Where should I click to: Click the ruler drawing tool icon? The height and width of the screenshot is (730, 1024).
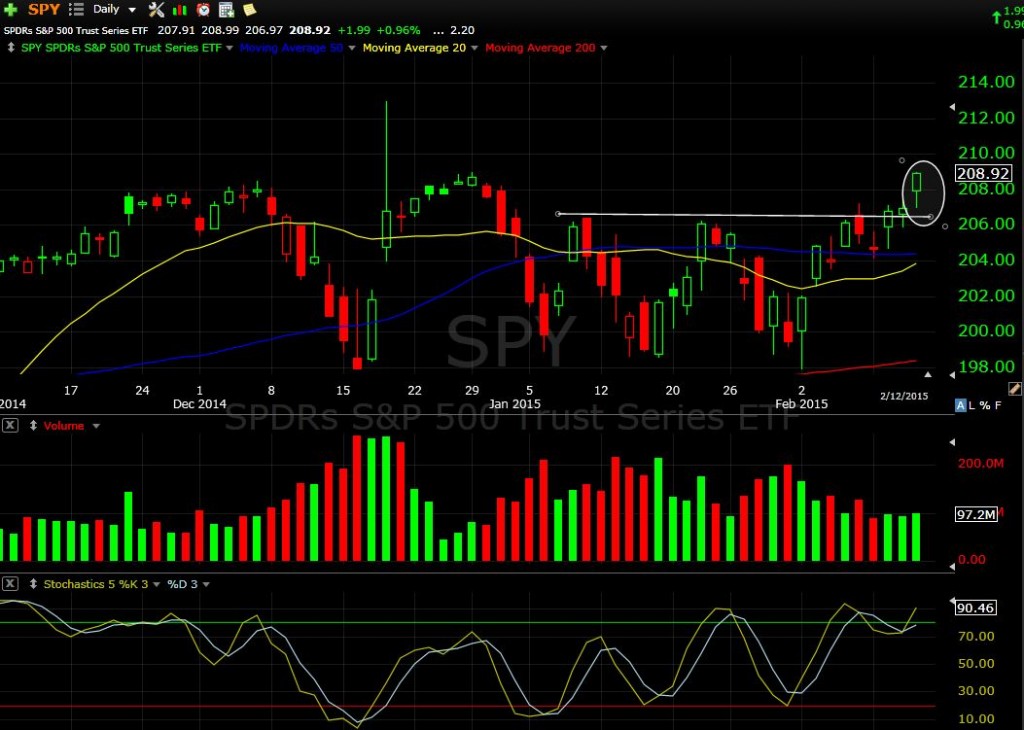tap(1014, 389)
